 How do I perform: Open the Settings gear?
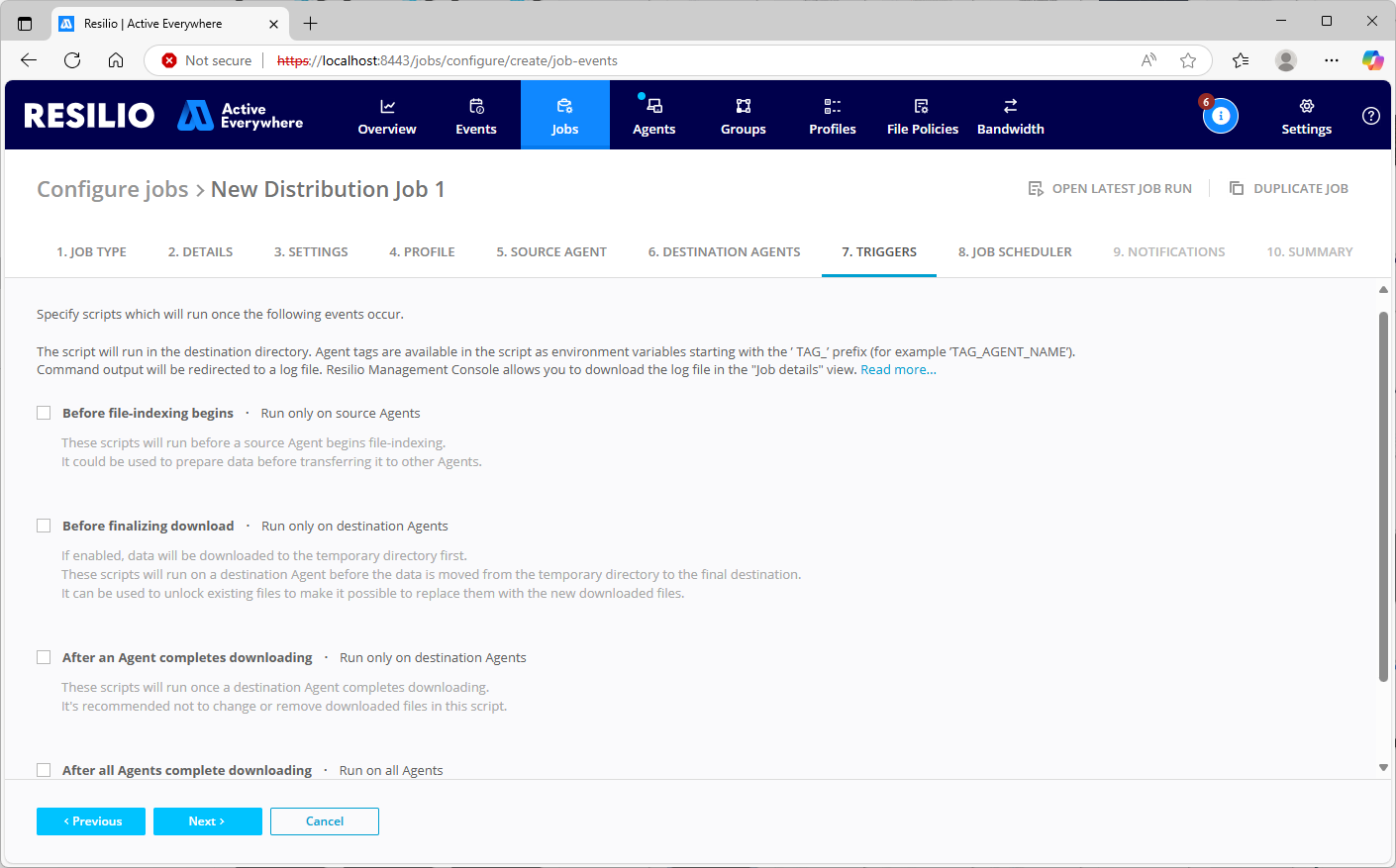click(1306, 107)
